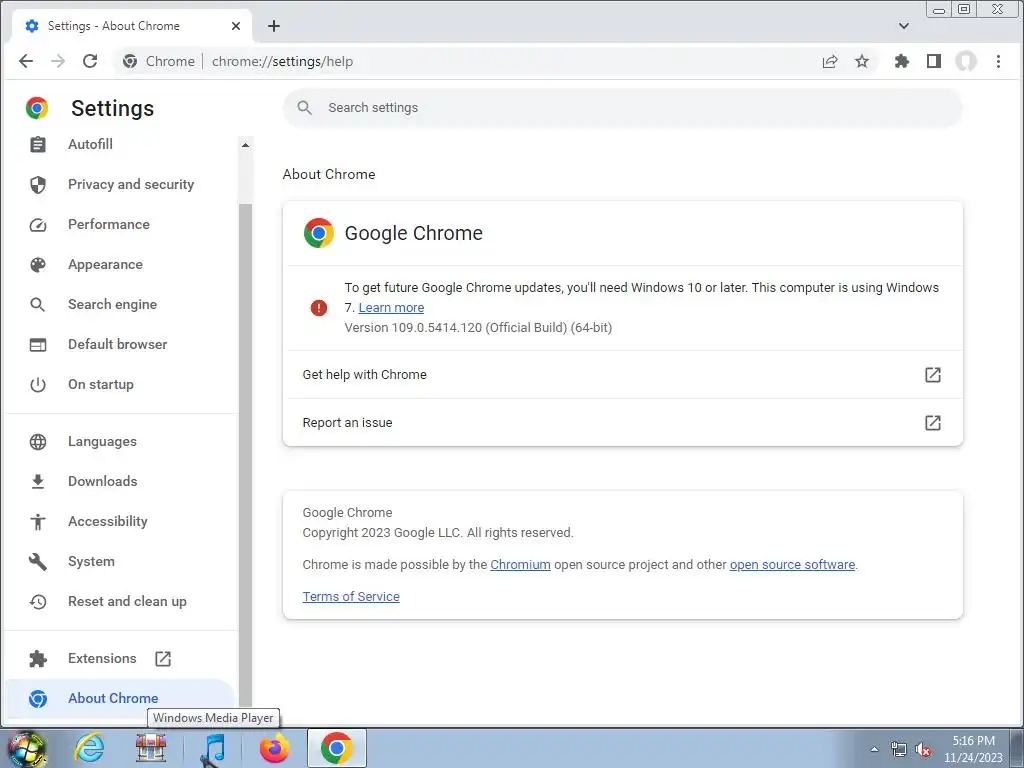Click the Appearance palette icon
1024x768 pixels.
pyautogui.click(x=38, y=264)
